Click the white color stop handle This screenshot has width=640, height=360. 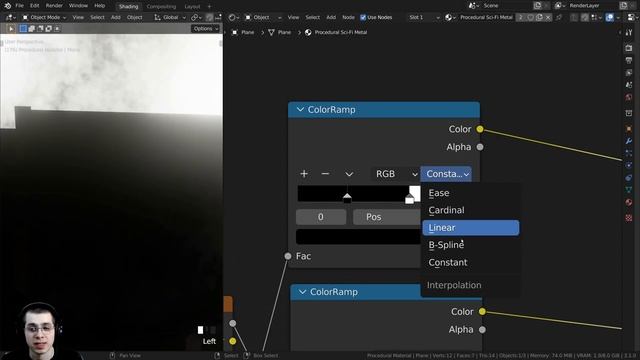tap(410, 198)
